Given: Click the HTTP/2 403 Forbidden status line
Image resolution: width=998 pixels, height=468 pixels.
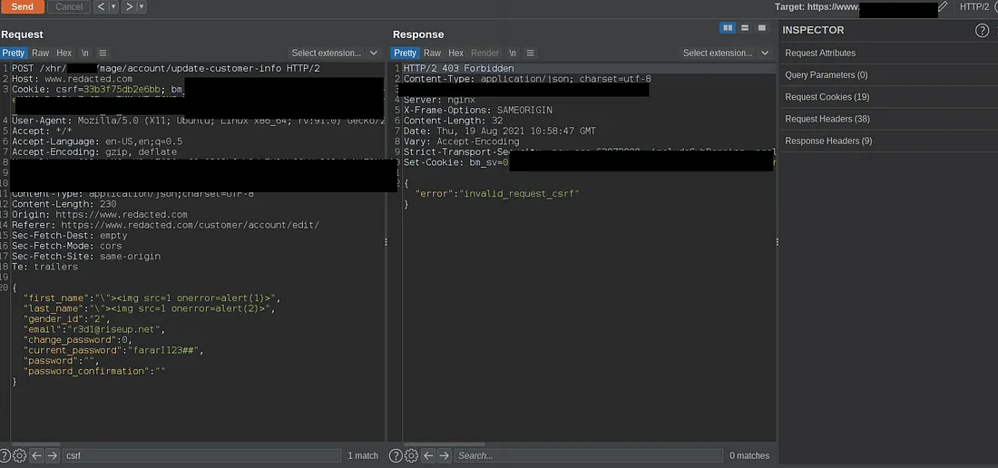Looking at the screenshot, I should point(458,68).
